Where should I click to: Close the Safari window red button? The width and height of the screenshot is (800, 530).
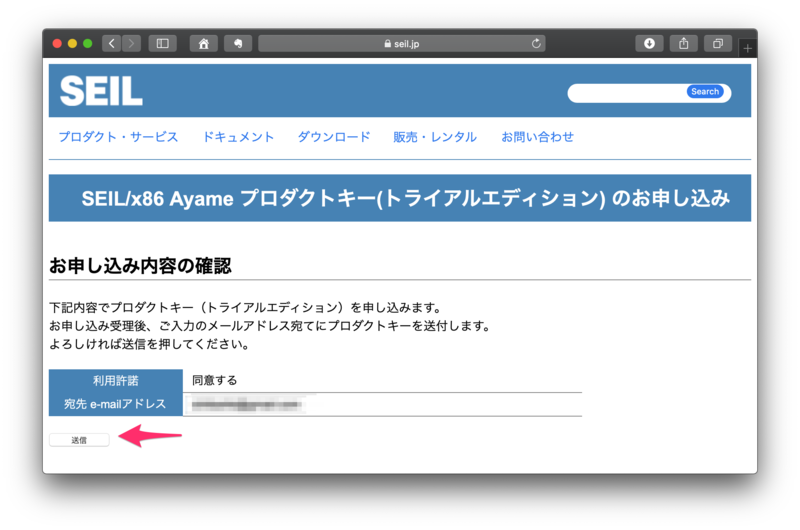click(x=57, y=44)
